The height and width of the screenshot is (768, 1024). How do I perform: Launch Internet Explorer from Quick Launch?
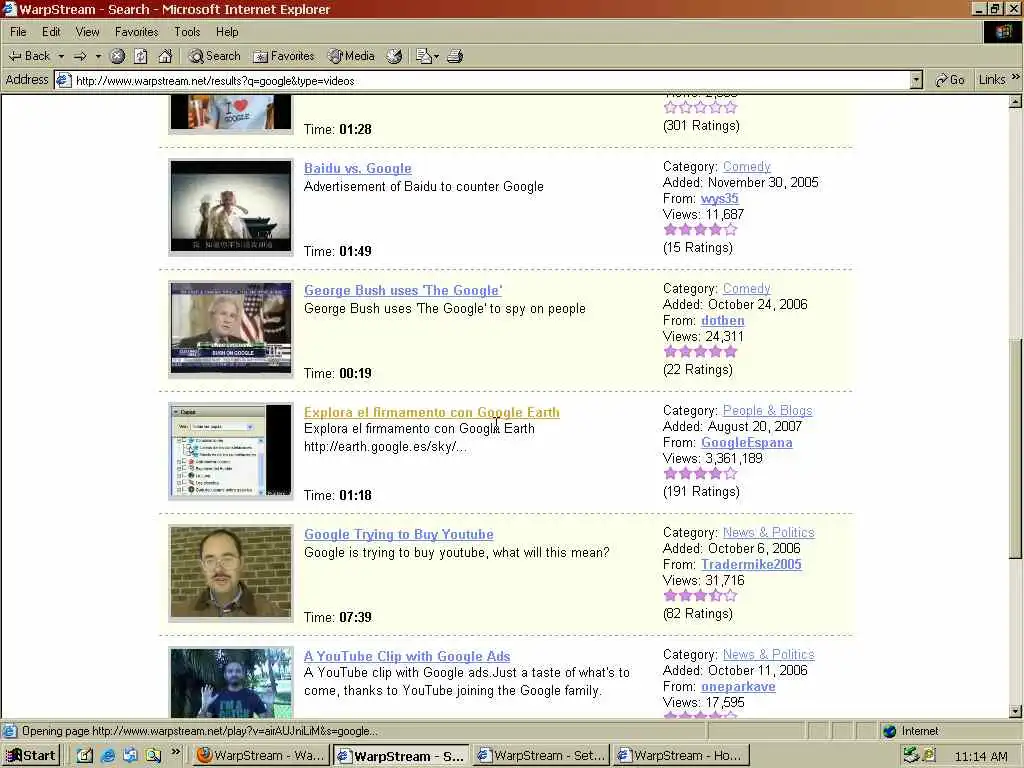pos(108,756)
